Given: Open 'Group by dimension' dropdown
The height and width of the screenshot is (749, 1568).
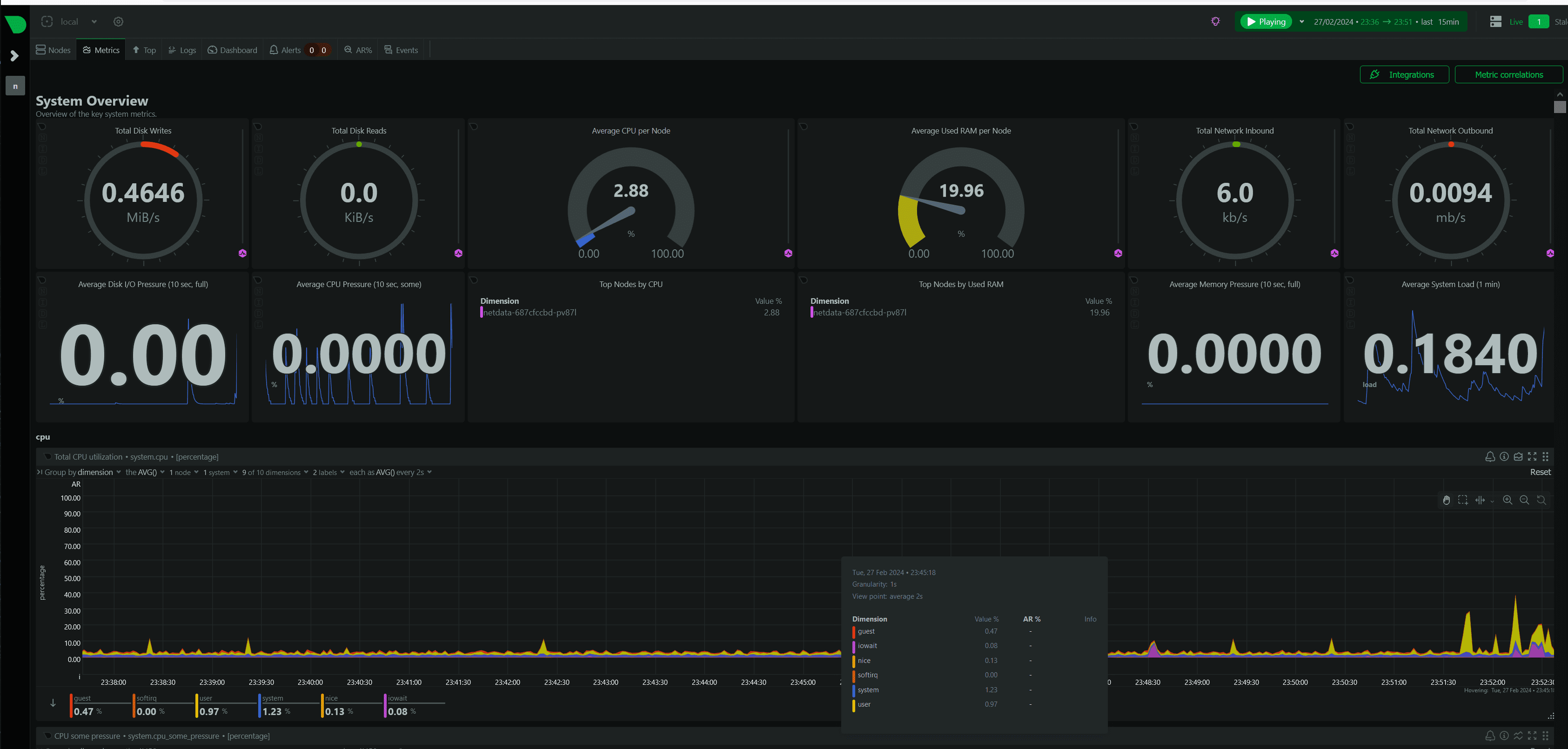Looking at the screenshot, I should (x=83, y=472).
